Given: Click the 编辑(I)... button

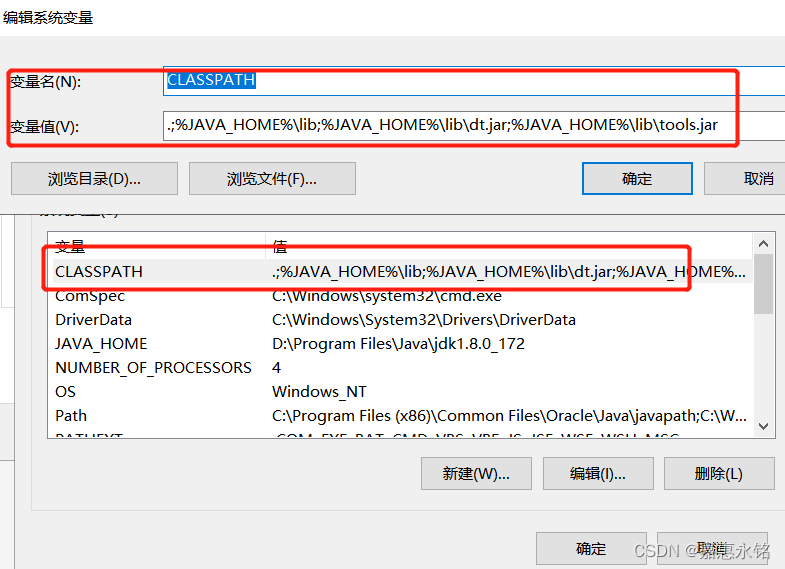Looking at the screenshot, I should coord(598,473).
